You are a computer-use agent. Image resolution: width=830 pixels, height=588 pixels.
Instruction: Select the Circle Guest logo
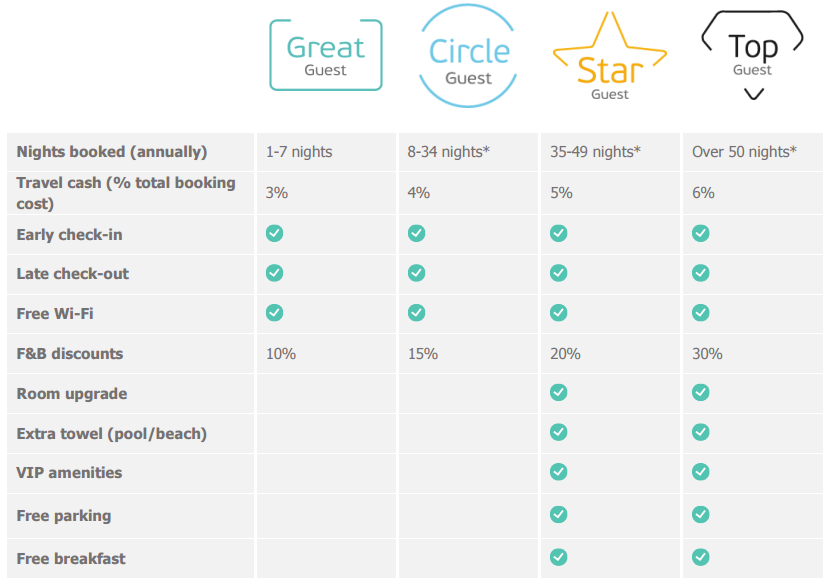pyautogui.click(x=468, y=56)
